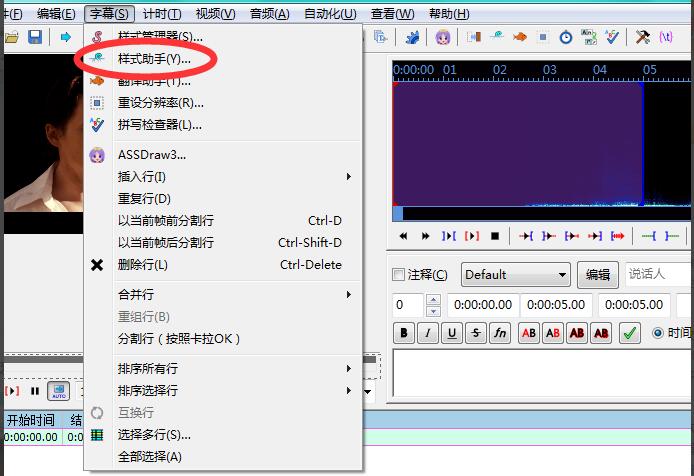The height and width of the screenshot is (476, 694).
Task: Open 拼写检查器(L) from the menu
Action: tap(224, 125)
